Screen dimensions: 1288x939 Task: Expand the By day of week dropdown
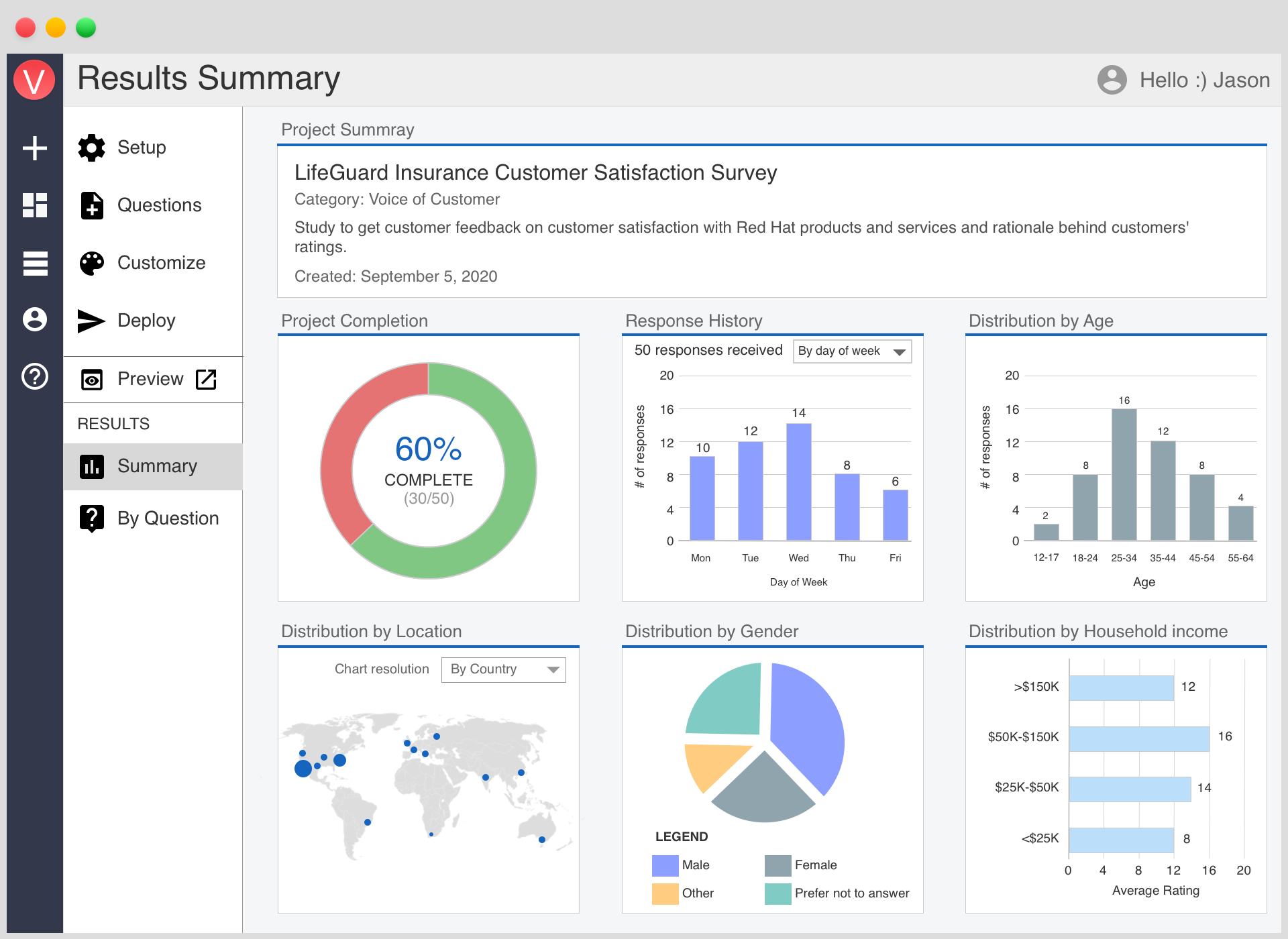tap(852, 351)
